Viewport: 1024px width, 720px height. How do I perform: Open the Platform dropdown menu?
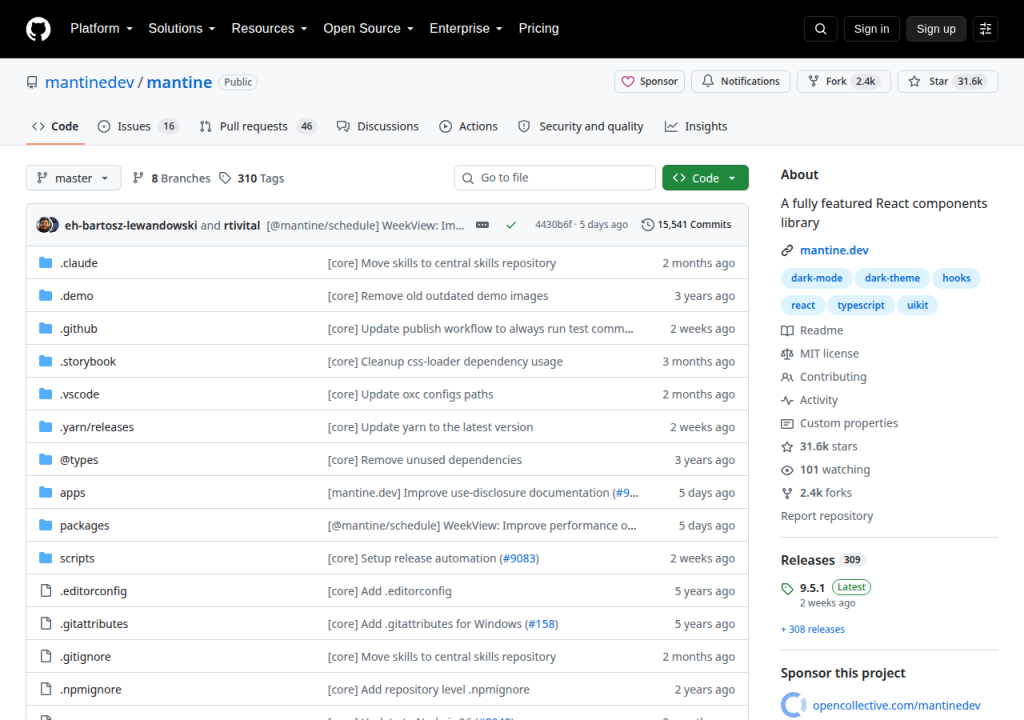click(x=101, y=29)
